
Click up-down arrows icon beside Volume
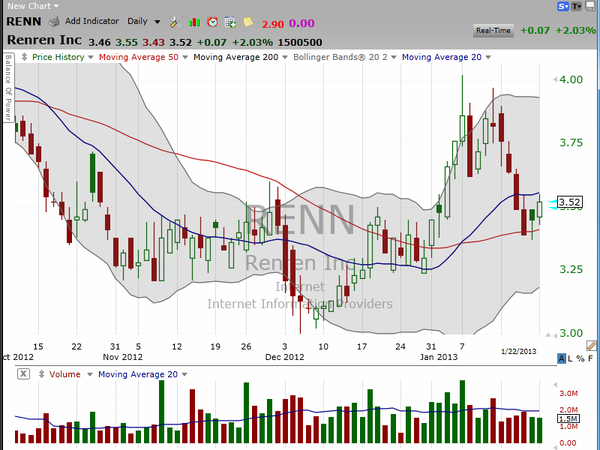point(41,374)
